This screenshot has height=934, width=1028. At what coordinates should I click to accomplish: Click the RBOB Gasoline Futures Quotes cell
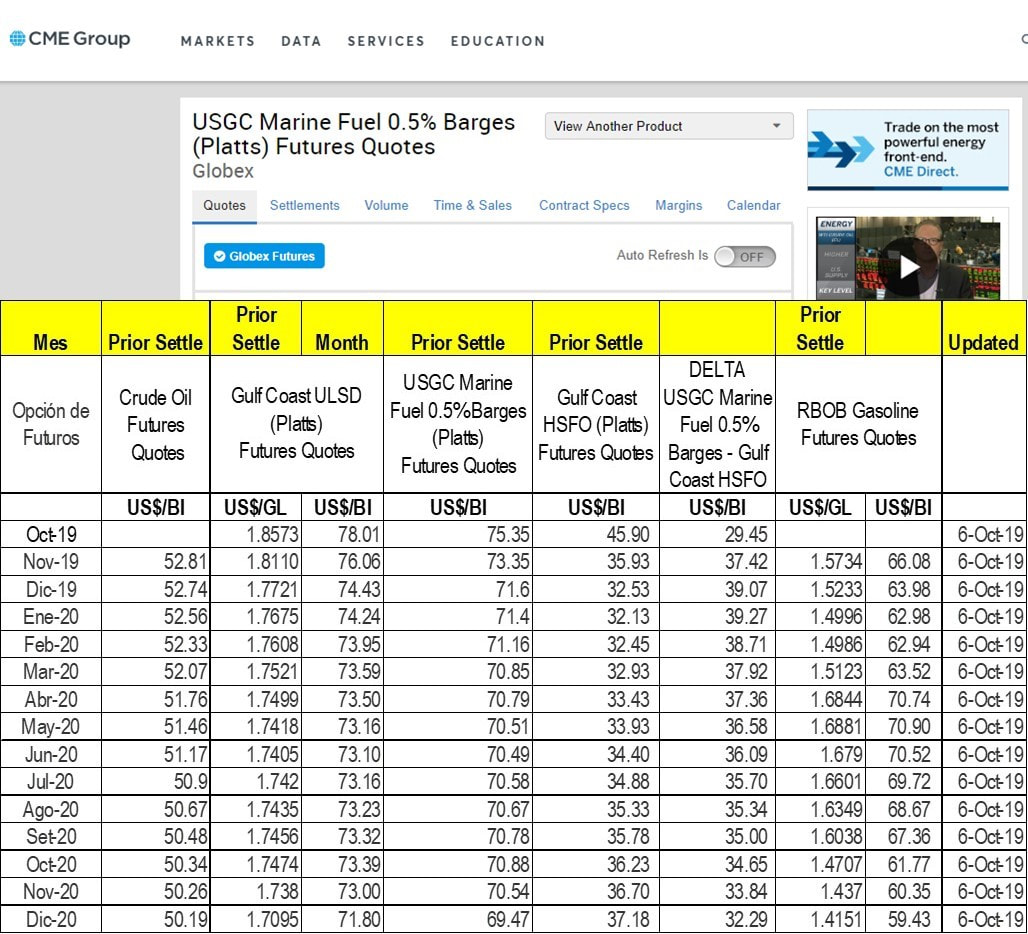(x=858, y=424)
